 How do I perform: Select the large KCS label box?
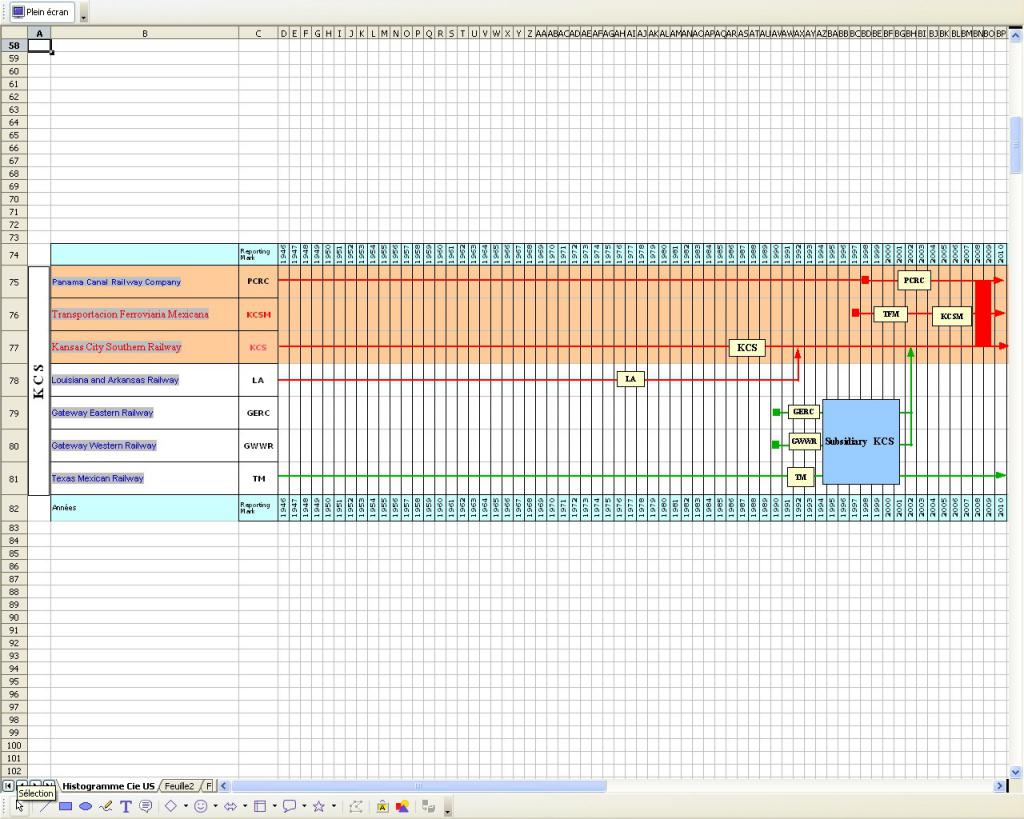point(746,347)
